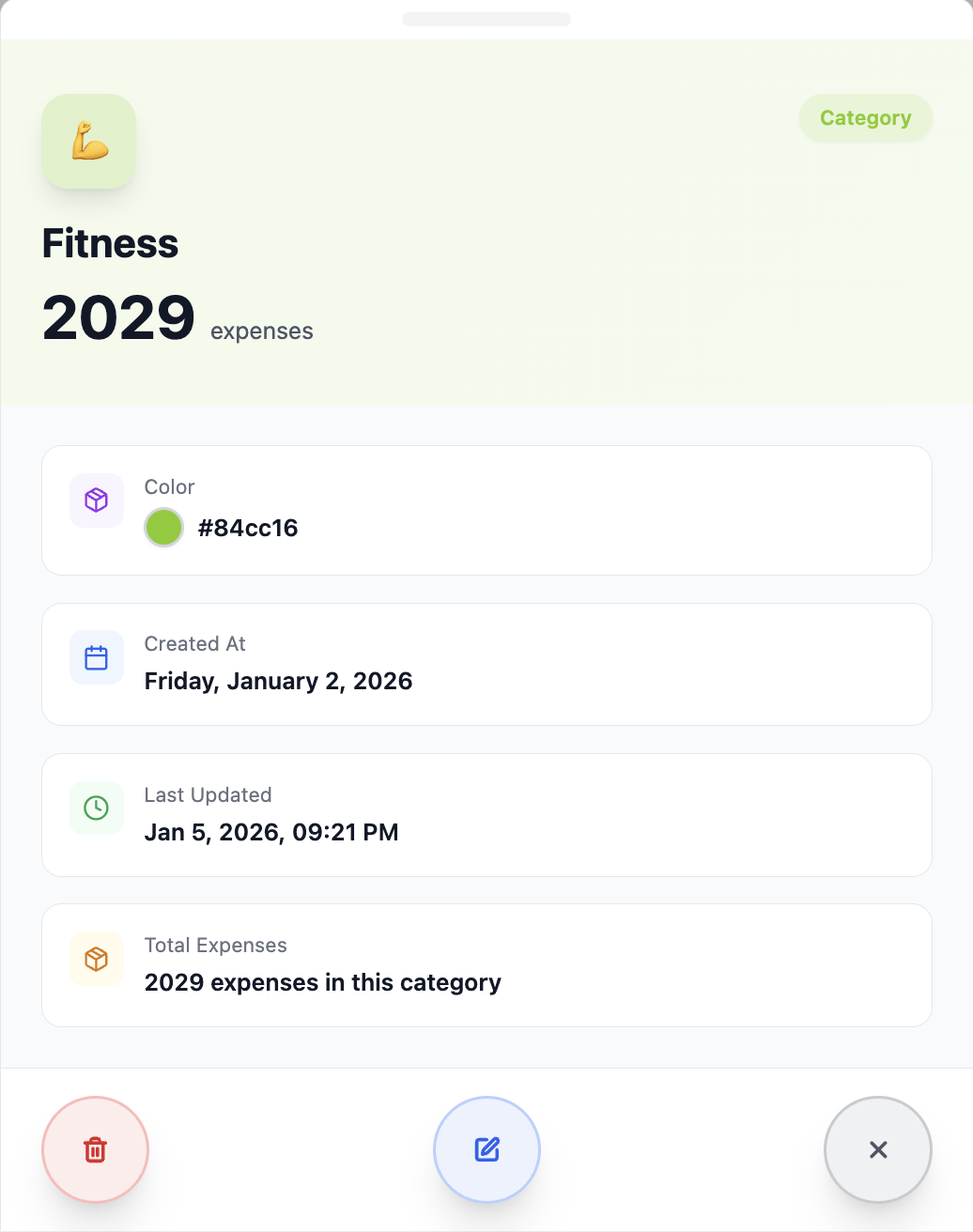Image resolution: width=973 pixels, height=1232 pixels.
Task: Click the Created At label
Action: pyautogui.click(x=194, y=644)
